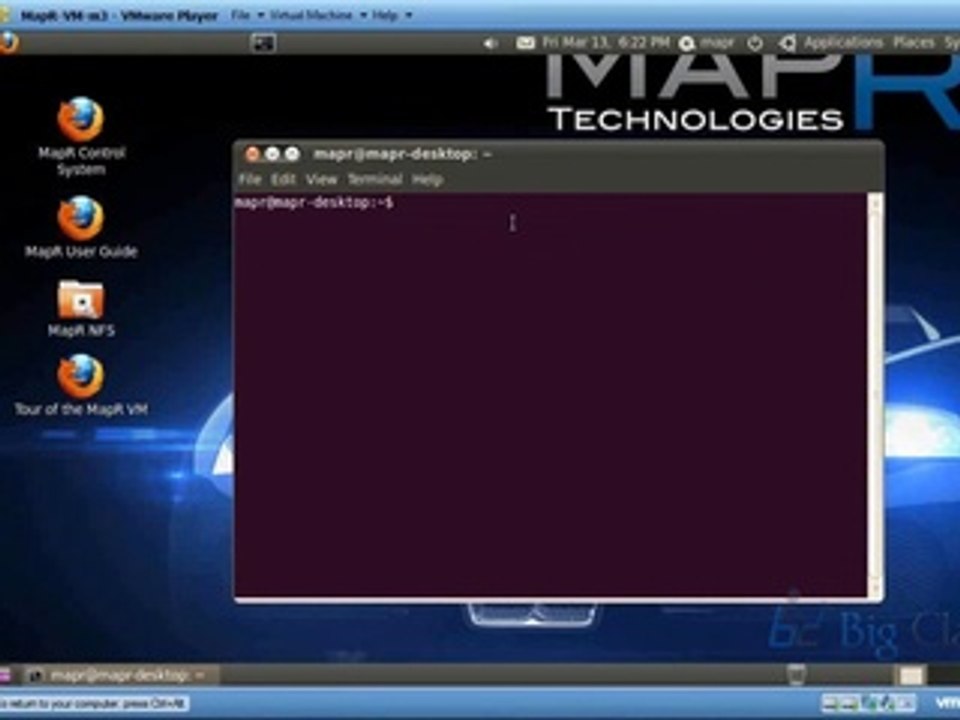Screen dimensions: 960x720
Task: Click the trash icon in bottom panel
Action: click(796, 675)
